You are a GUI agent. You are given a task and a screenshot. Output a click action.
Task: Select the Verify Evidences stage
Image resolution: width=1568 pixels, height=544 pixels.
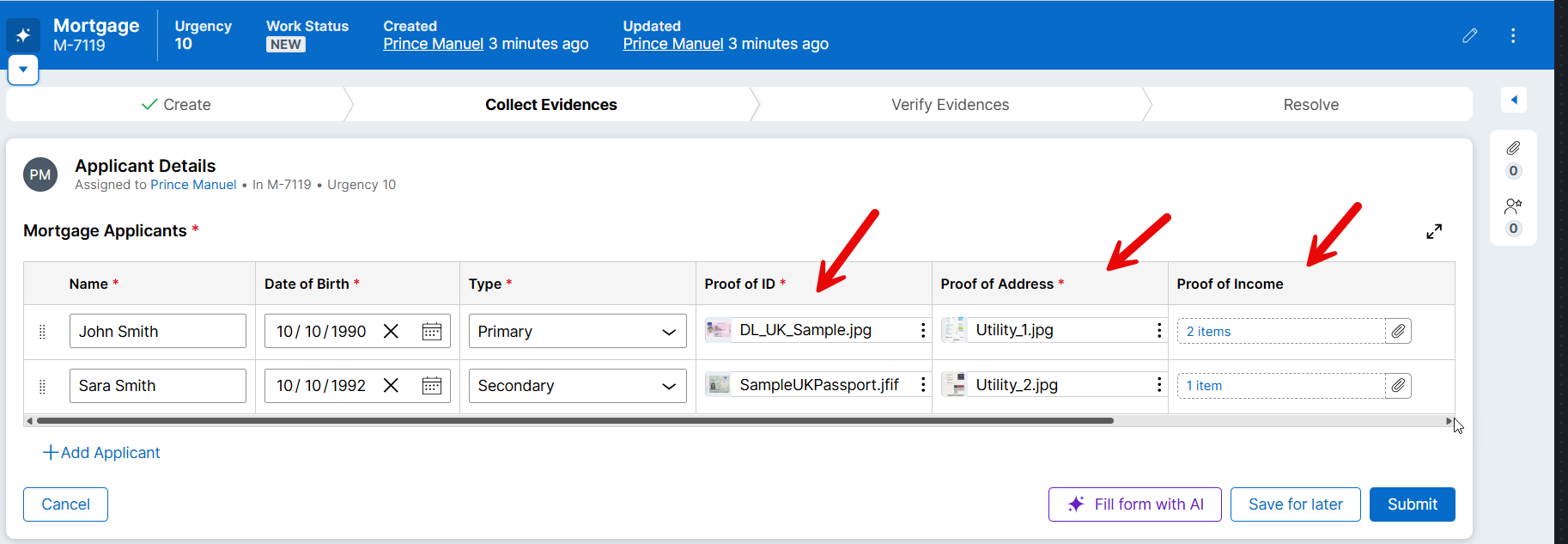(950, 105)
